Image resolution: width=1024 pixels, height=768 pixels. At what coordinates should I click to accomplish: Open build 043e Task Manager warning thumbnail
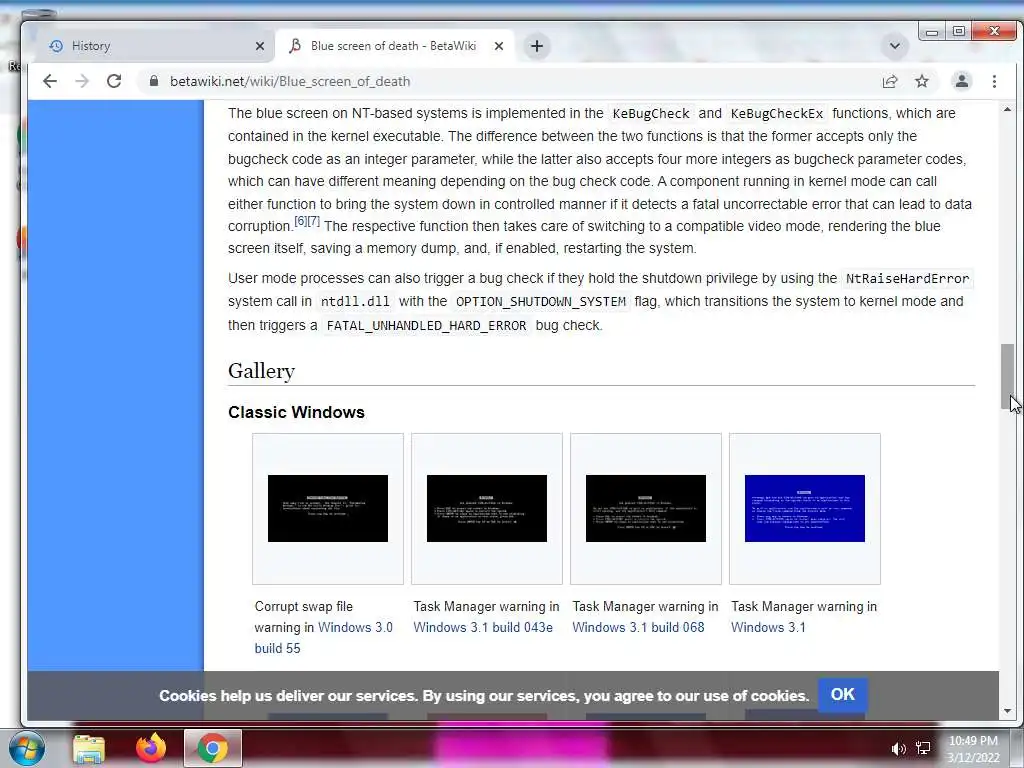pyautogui.click(x=487, y=508)
